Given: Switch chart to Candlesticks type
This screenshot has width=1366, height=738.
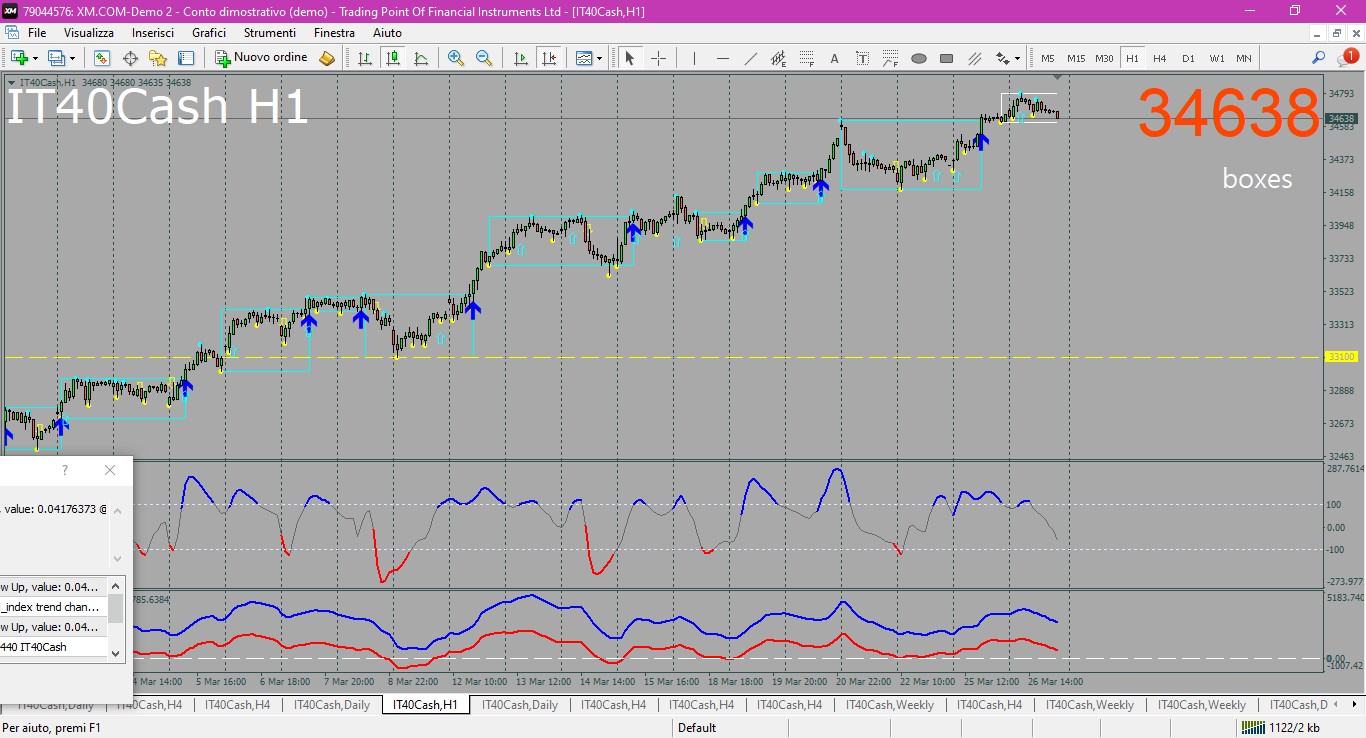Looking at the screenshot, I should pyautogui.click(x=393, y=58).
